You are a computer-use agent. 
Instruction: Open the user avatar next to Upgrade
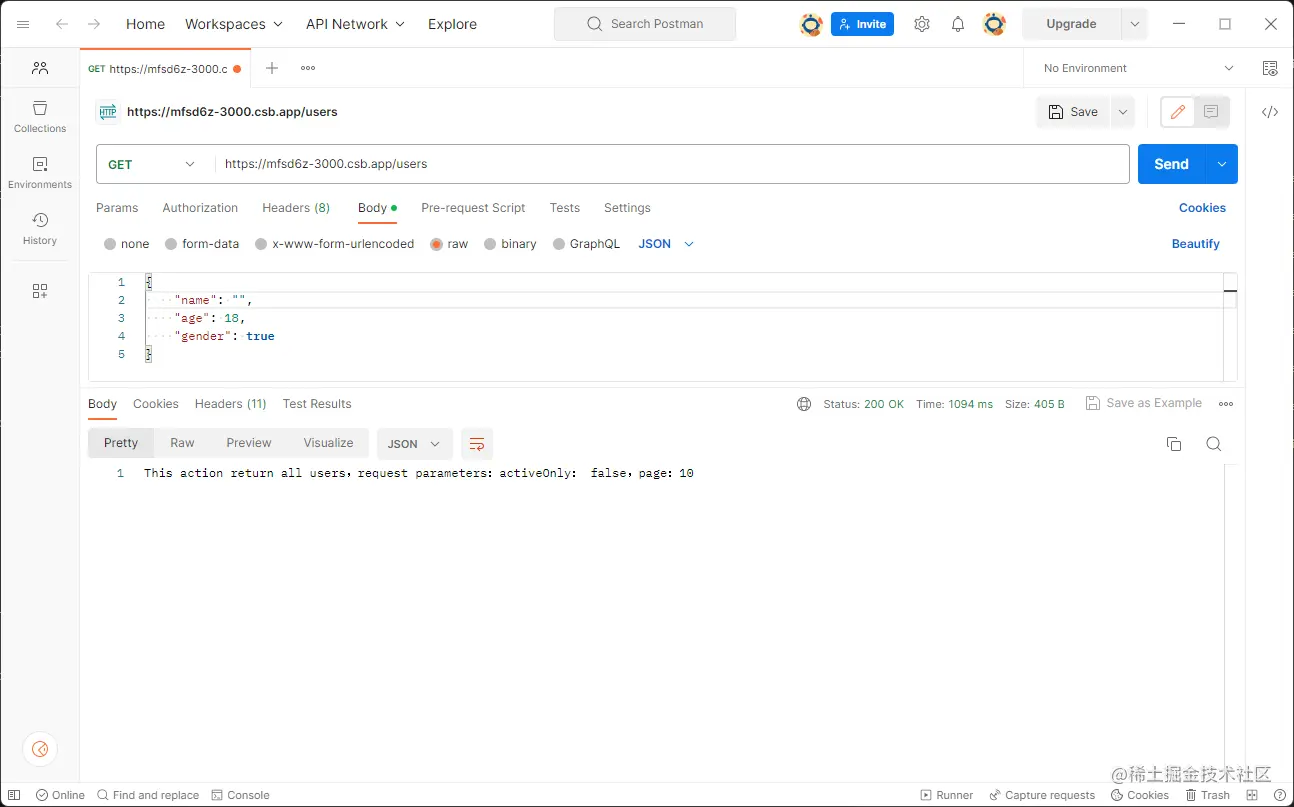coord(994,24)
